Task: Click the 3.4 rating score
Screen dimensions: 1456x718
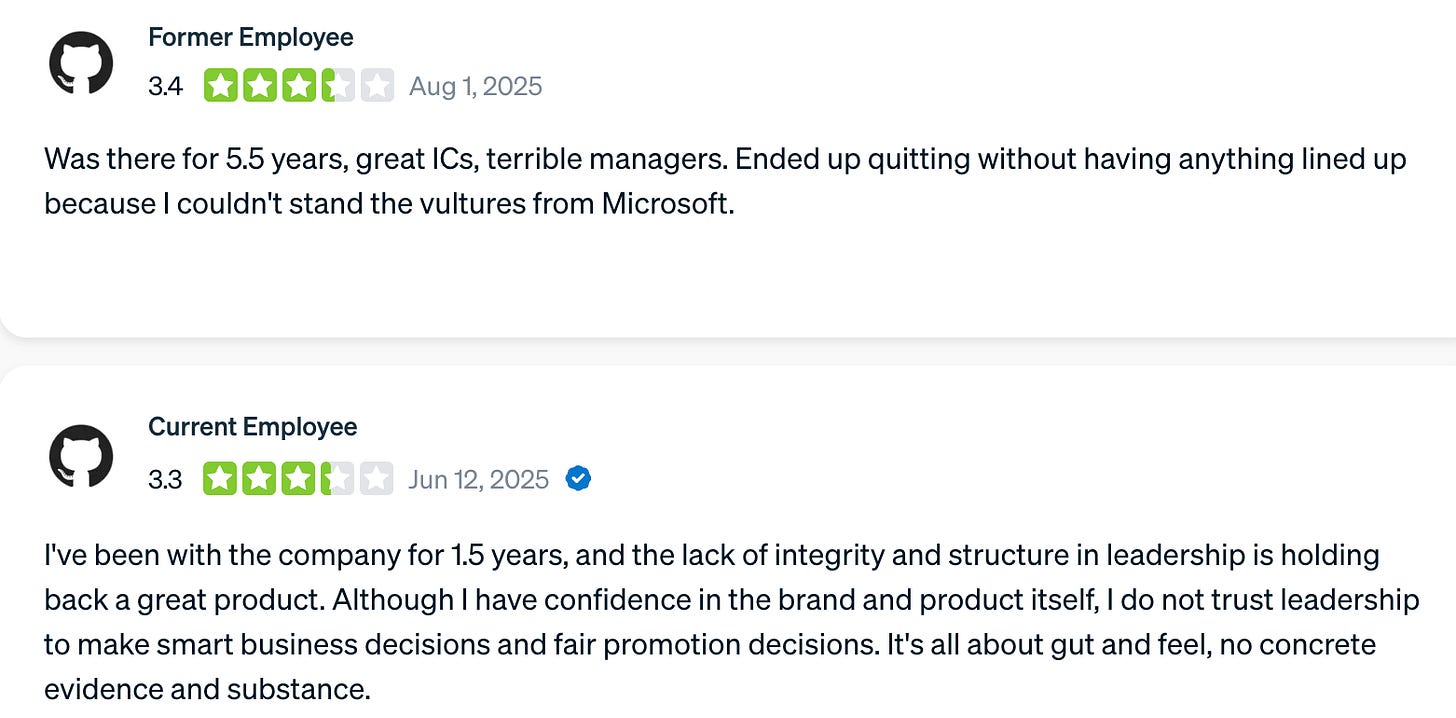Action: (x=165, y=87)
